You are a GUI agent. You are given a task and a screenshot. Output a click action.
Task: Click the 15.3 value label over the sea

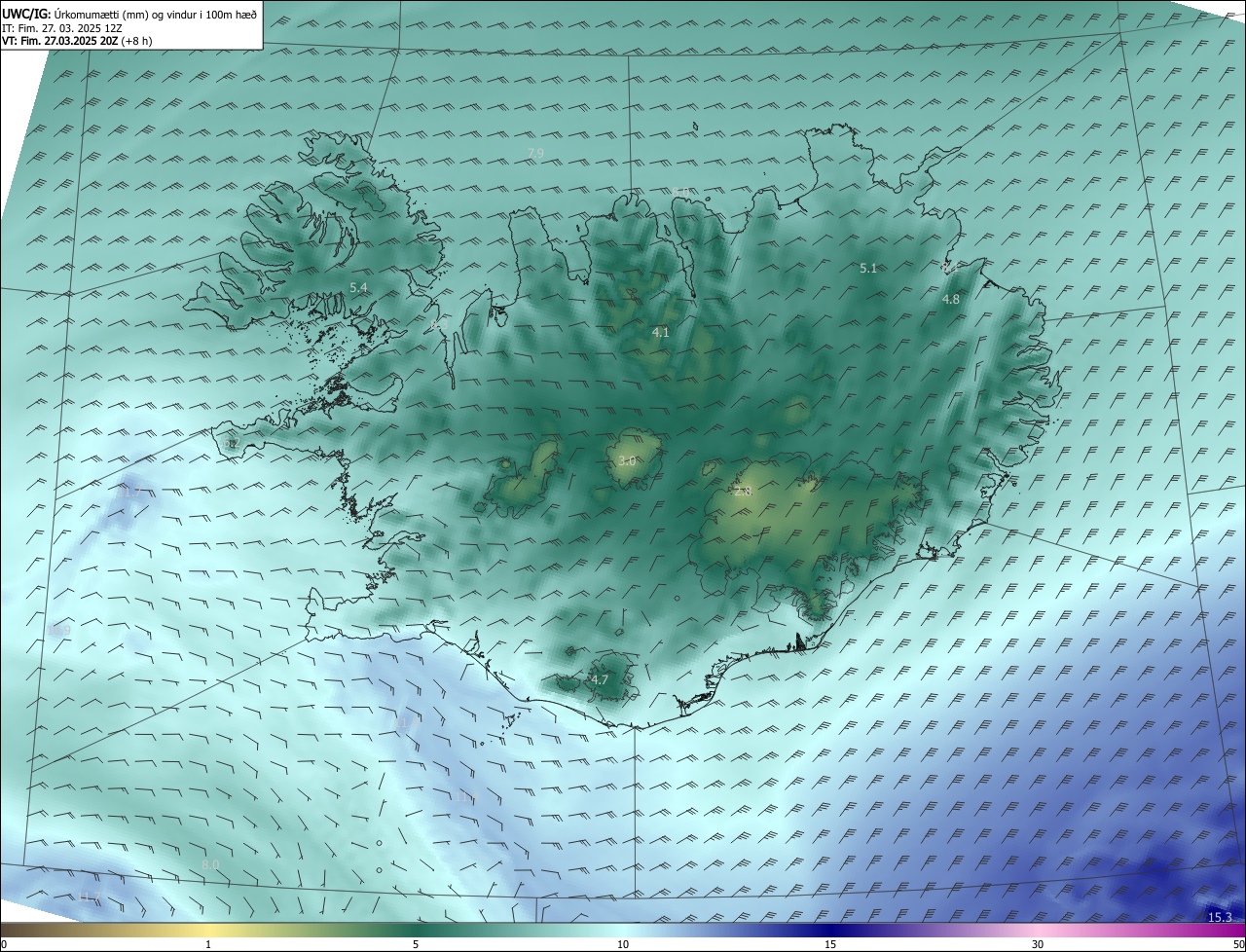1220,917
